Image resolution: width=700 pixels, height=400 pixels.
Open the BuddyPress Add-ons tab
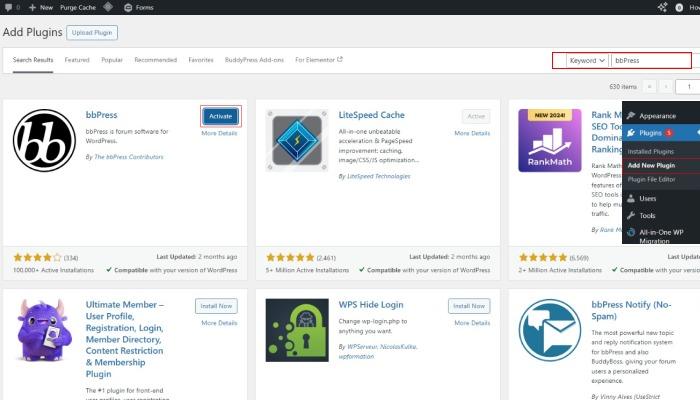pyautogui.click(x=254, y=60)
